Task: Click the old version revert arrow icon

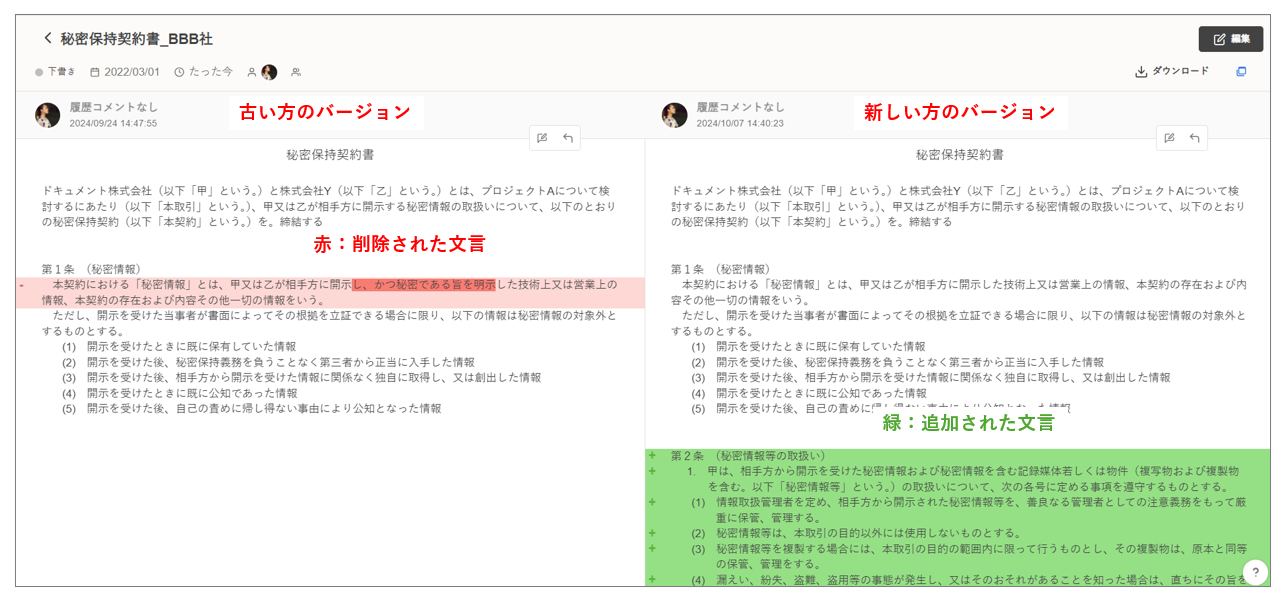Action: coord(568,138)
